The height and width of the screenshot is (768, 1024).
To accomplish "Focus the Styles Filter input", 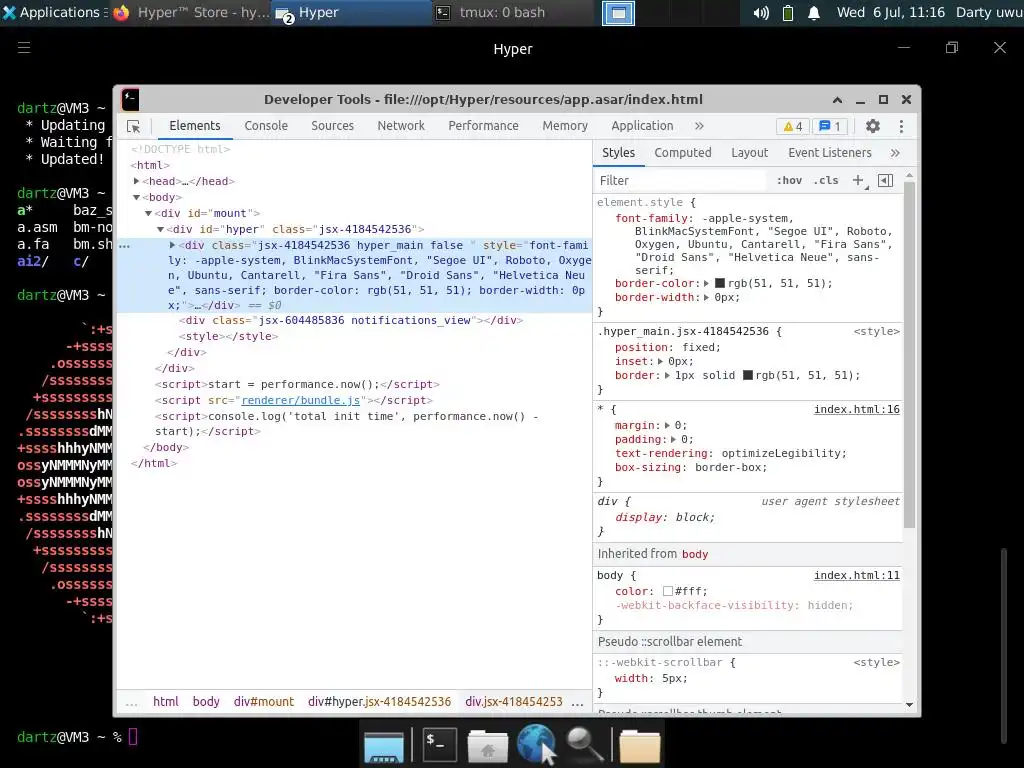I will (x=680, y=180).
